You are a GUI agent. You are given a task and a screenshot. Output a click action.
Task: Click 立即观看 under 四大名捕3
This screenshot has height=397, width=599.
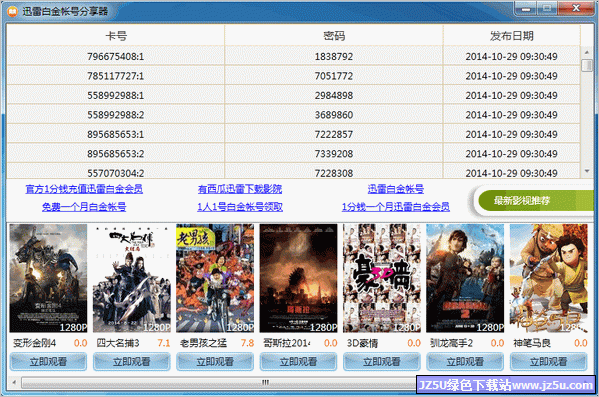tap(131, 361)
